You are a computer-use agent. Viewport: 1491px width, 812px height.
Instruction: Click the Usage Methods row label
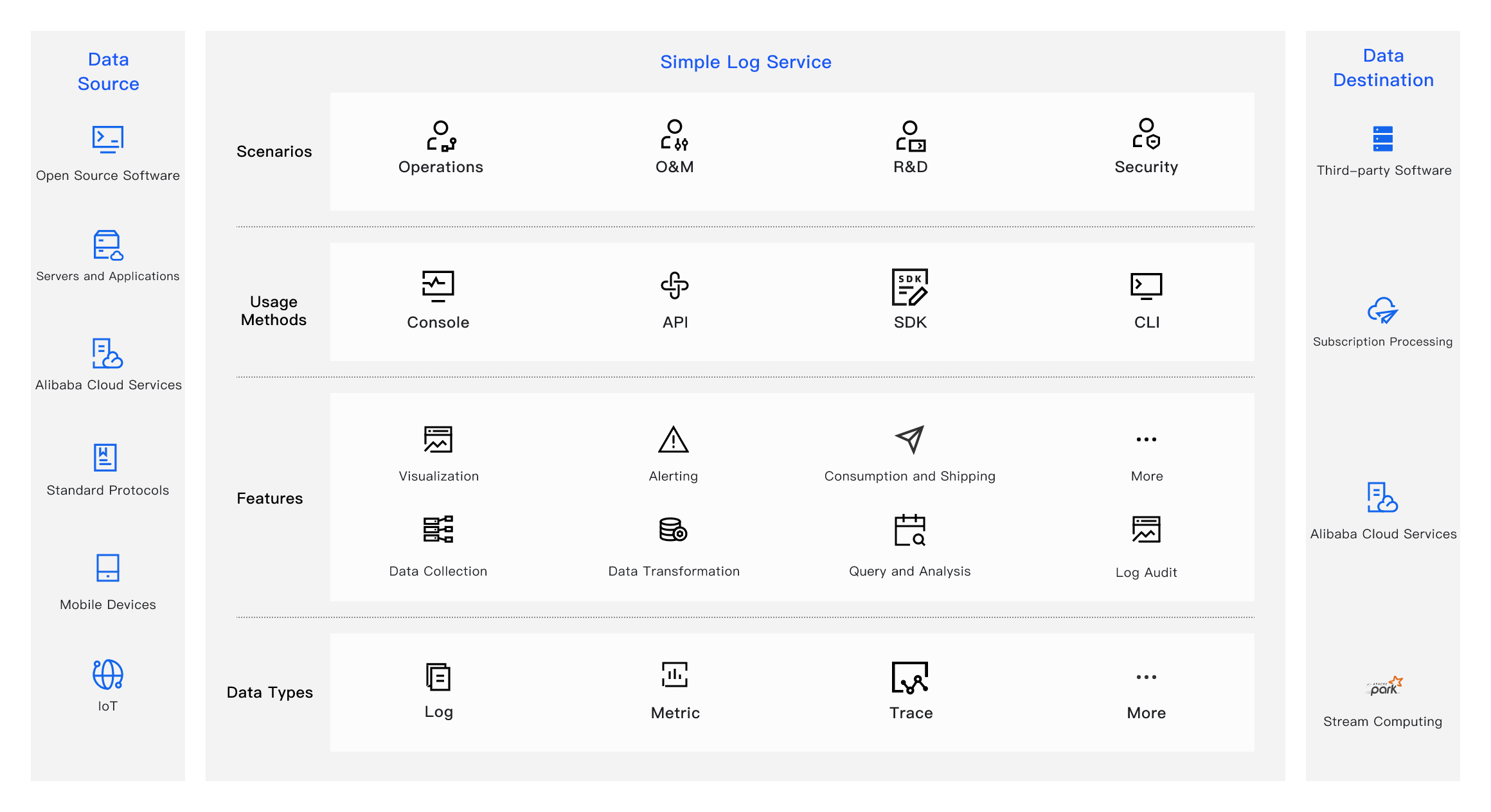click(274, 311)
